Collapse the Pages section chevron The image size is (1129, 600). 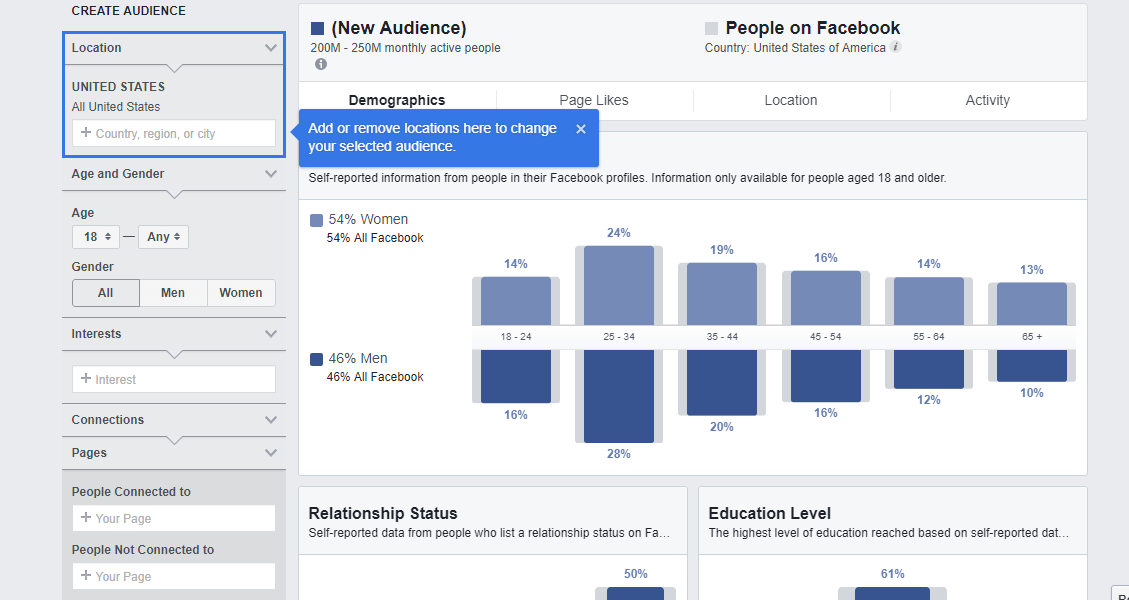pyautogui.click(x=271, y=452)
